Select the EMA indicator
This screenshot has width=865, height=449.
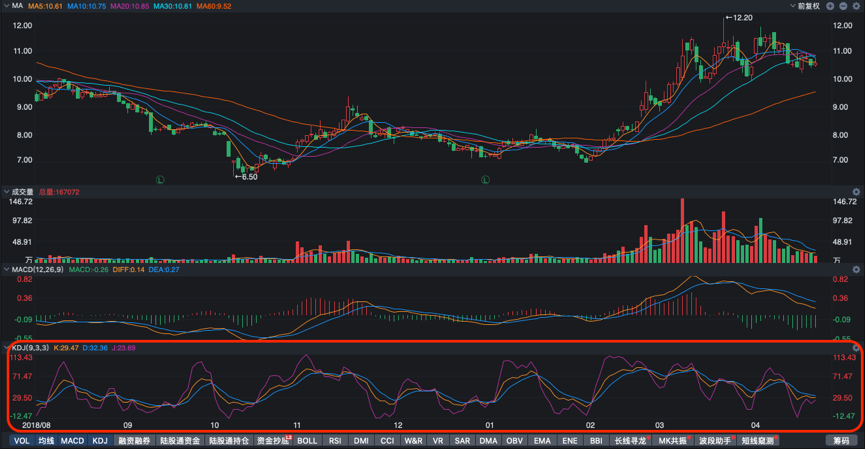click(542, 441)
